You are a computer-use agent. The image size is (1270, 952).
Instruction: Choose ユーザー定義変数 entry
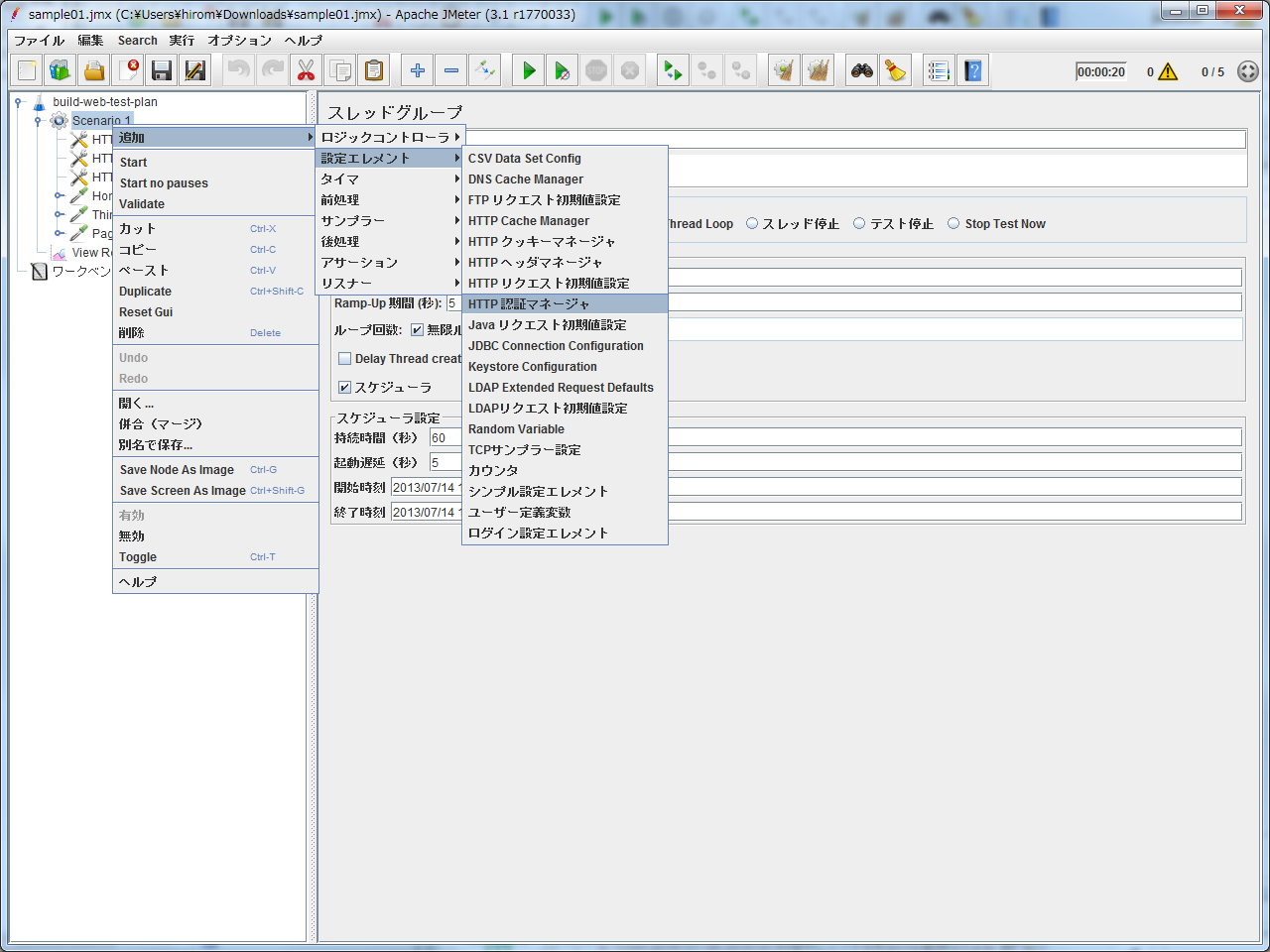tap(565, 513)
